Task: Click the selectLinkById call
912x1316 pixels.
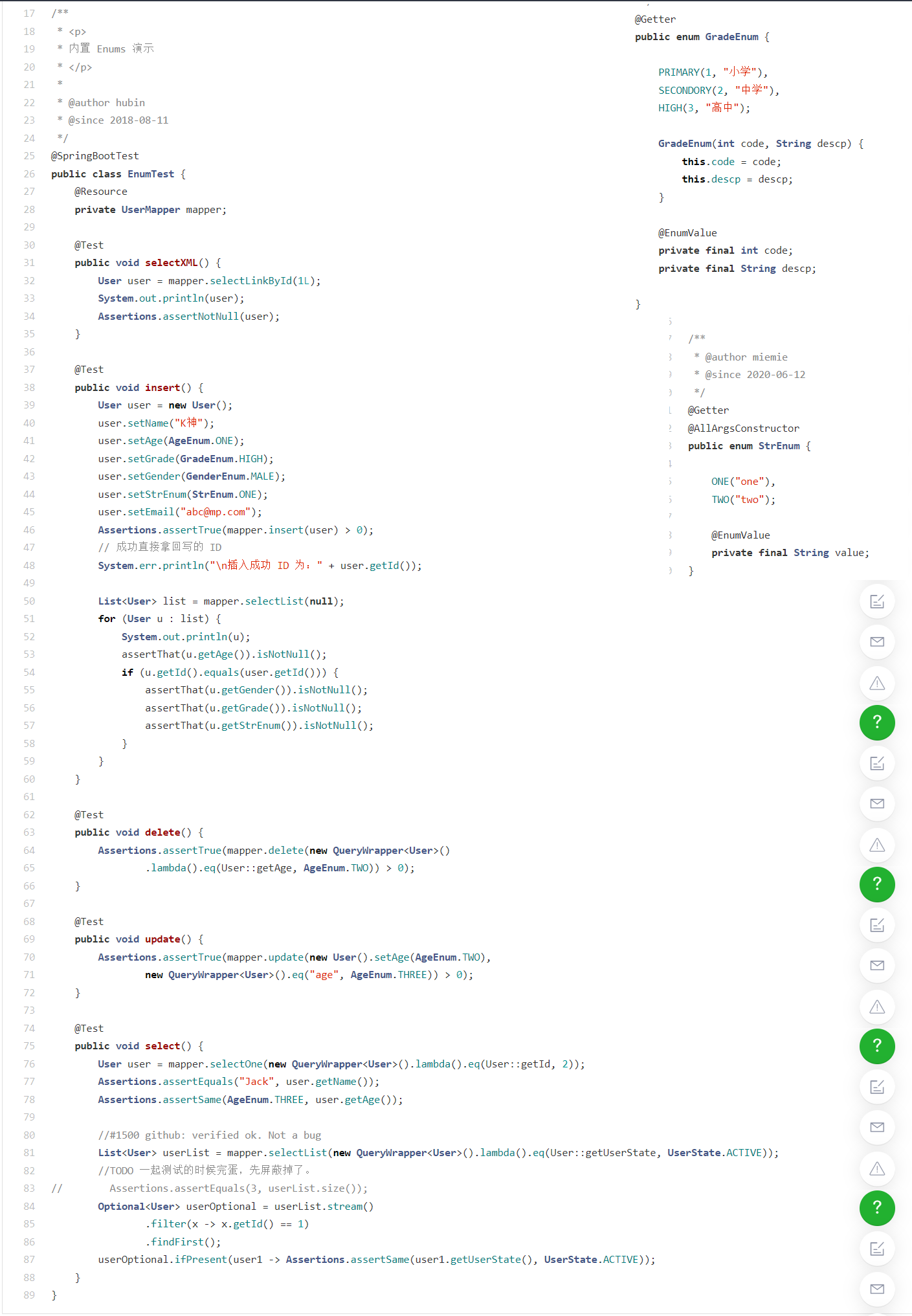Action: [x=250, y=281]
